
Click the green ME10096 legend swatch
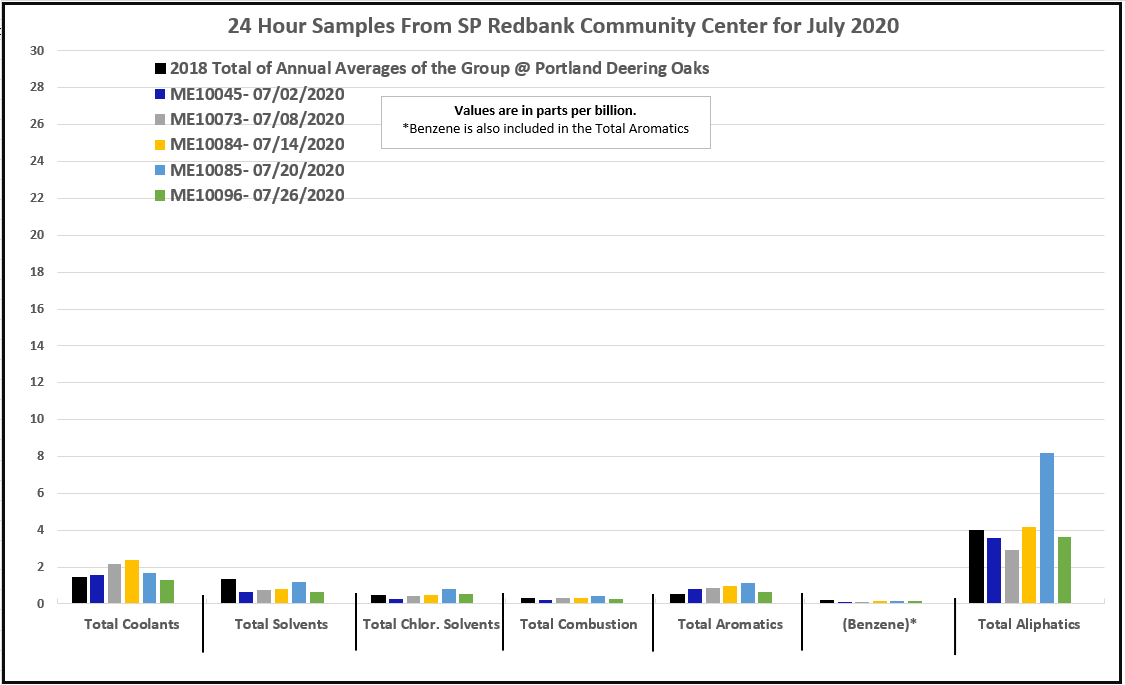click(x=160, y=196)
